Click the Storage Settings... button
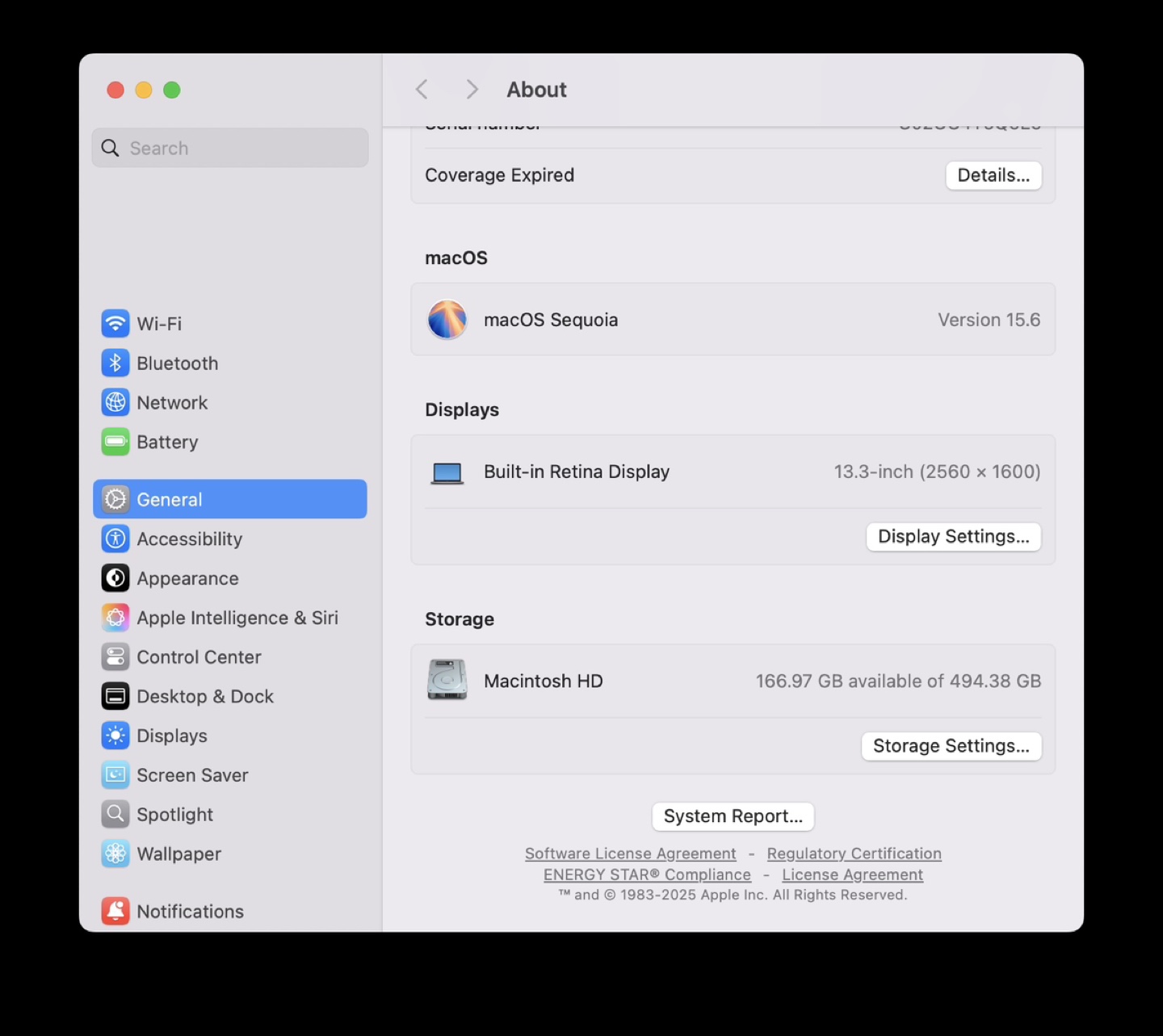 pos(951,746)
